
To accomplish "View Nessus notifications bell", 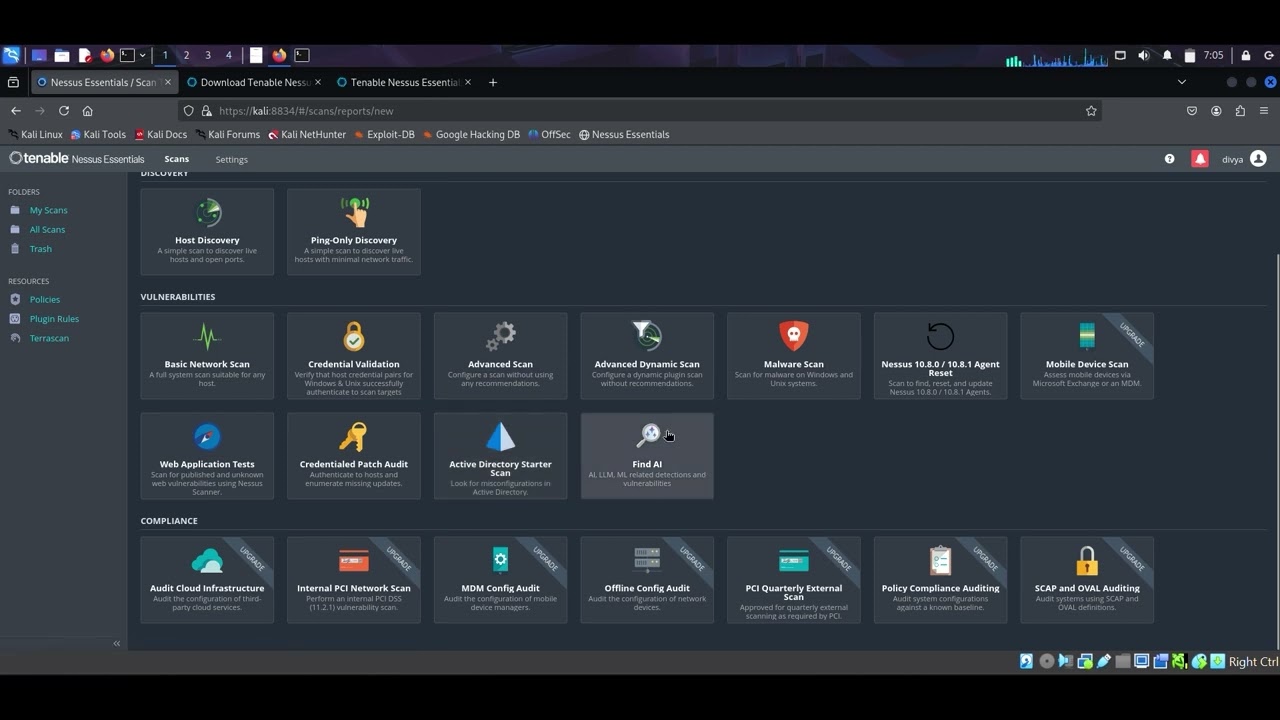I will point(1200,159).
